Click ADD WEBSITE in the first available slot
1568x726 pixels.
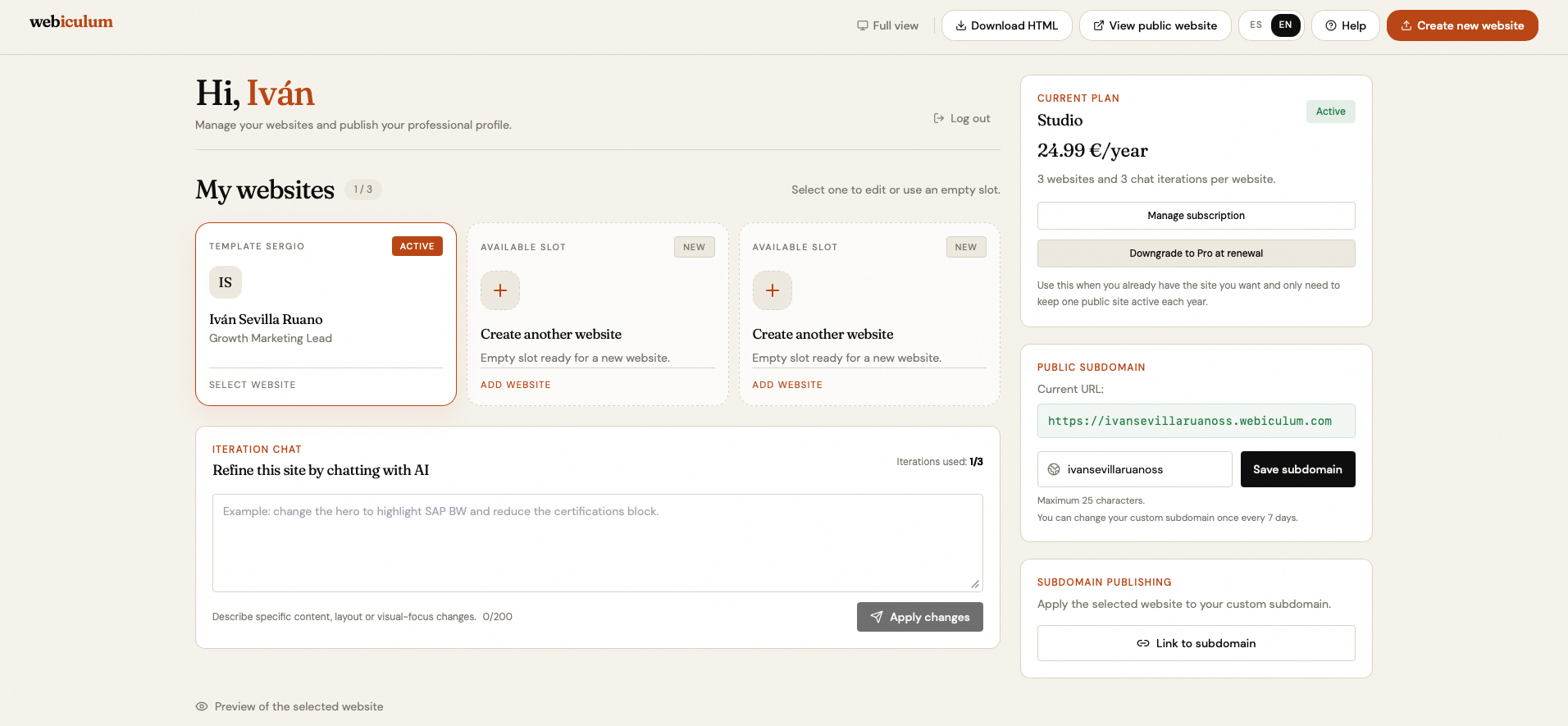pyautogui.click(x=516, y=385)
